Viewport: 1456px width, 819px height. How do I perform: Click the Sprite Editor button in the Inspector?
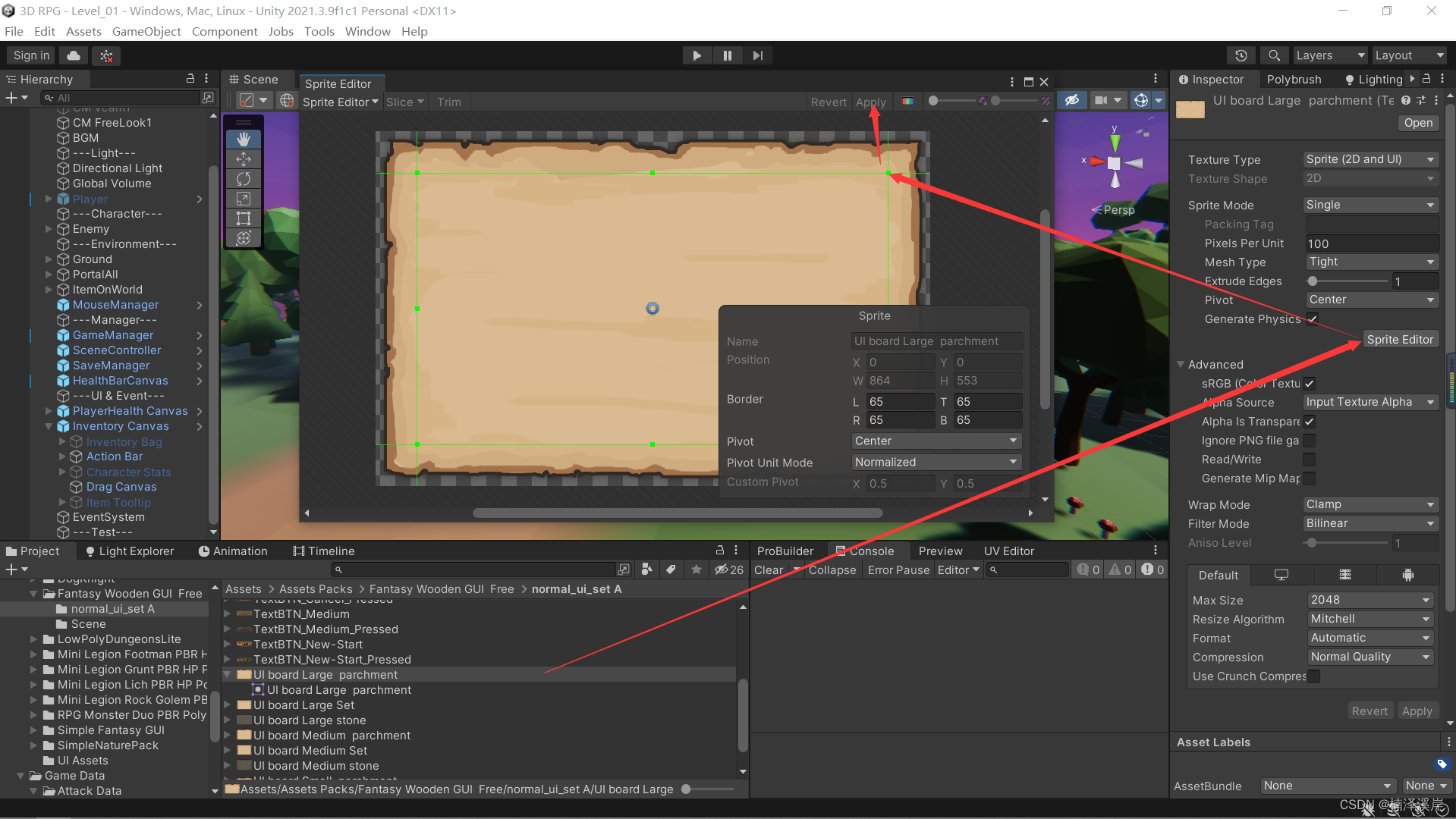coord(1400,339)
